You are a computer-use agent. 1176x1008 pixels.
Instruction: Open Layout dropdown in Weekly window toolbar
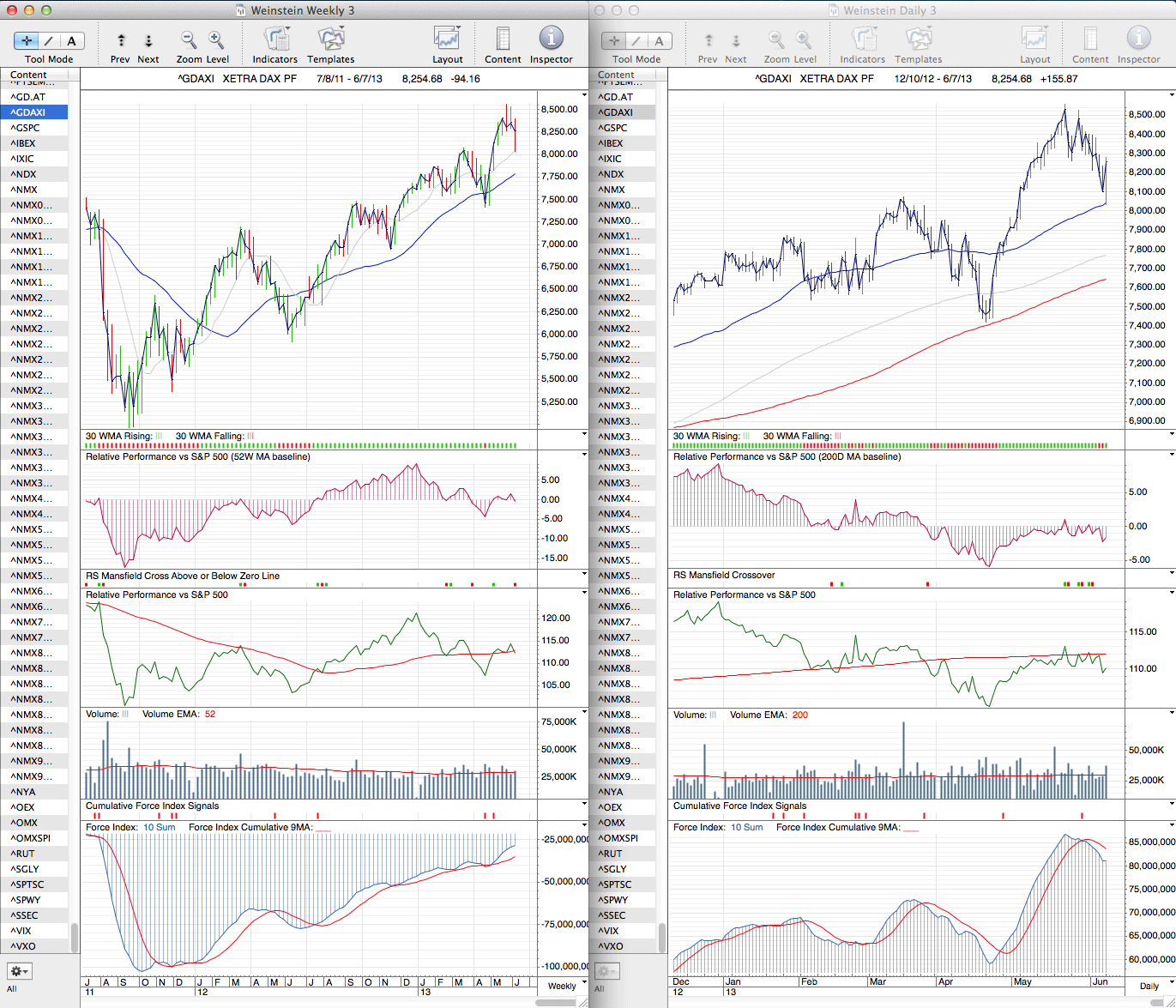pos(447,39)
